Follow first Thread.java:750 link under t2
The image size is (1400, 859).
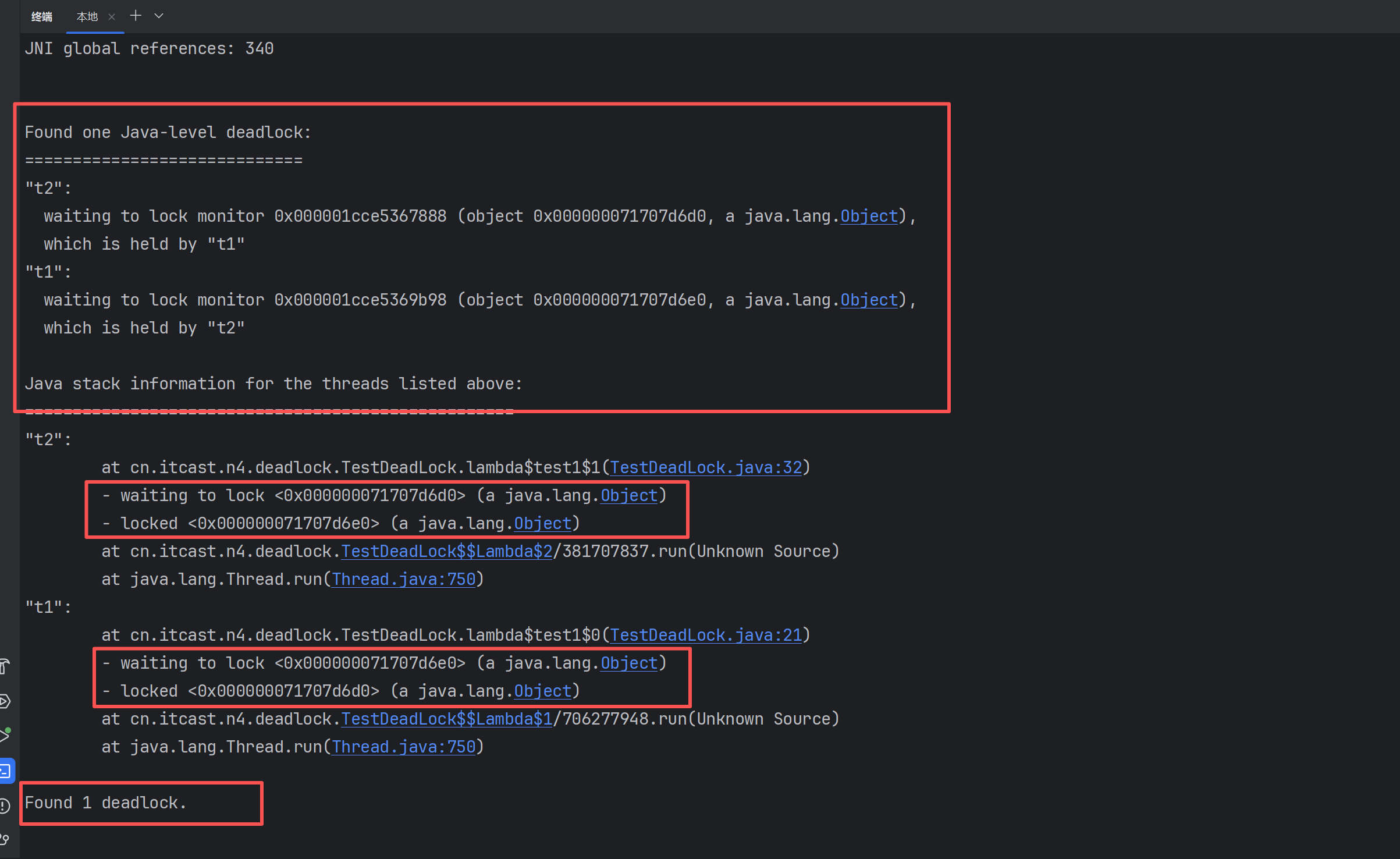tap(404, 579)
